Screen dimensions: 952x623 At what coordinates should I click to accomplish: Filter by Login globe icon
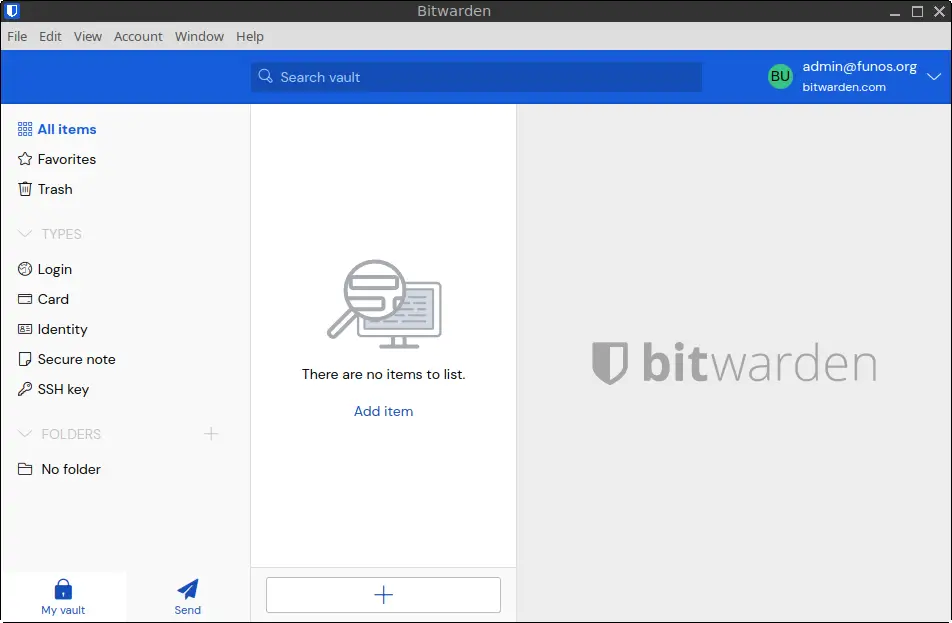[x=25, y=269]
